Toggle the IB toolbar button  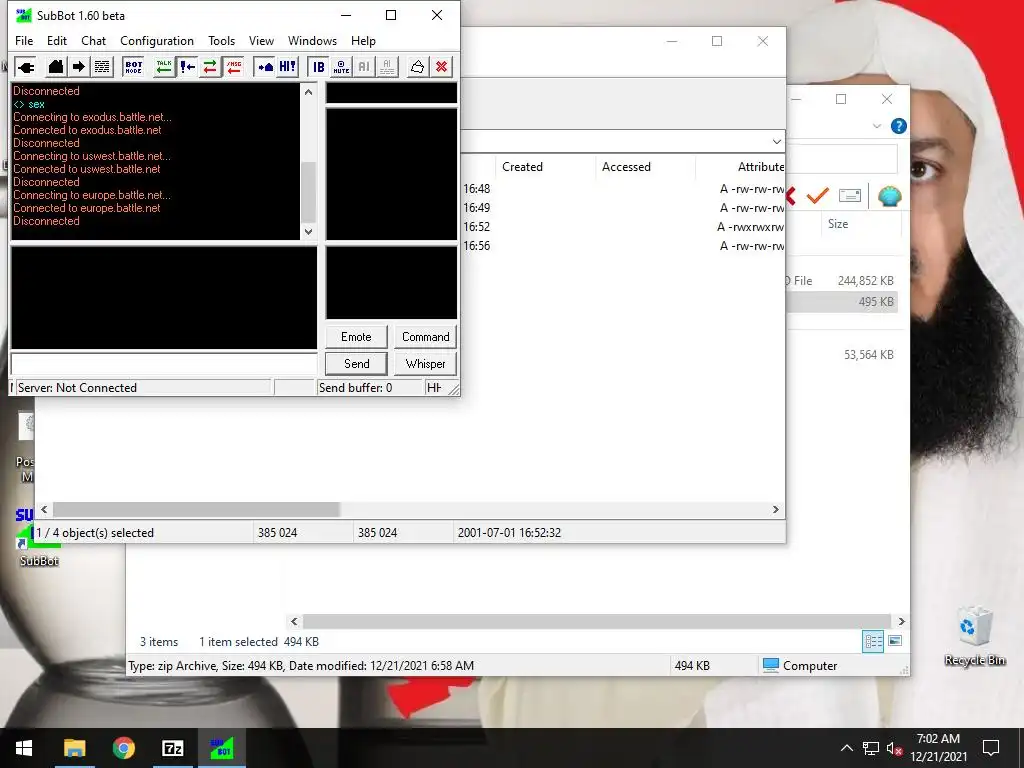pos(319,67)
